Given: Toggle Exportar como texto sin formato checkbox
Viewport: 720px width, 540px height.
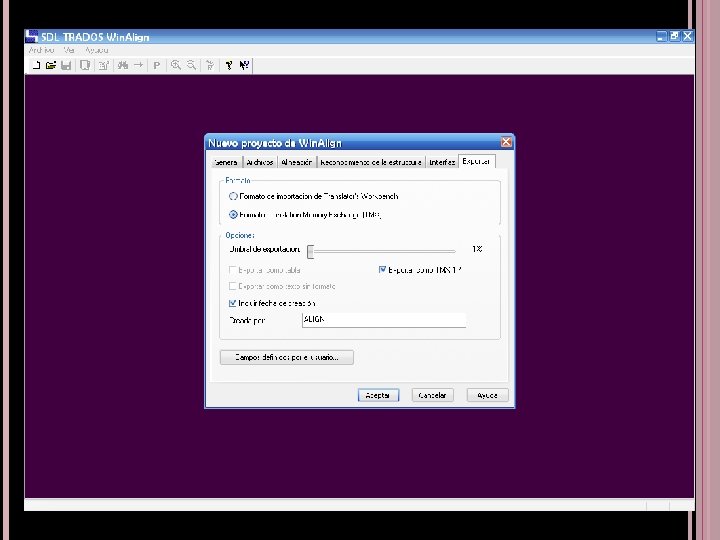Looking at the screenshot, I should 232,286.
